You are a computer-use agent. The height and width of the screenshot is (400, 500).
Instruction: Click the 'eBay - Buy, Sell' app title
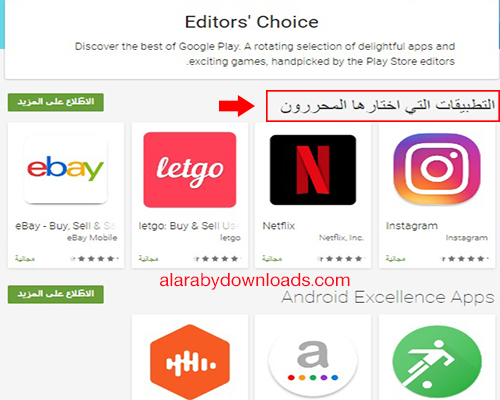point(66,226)
